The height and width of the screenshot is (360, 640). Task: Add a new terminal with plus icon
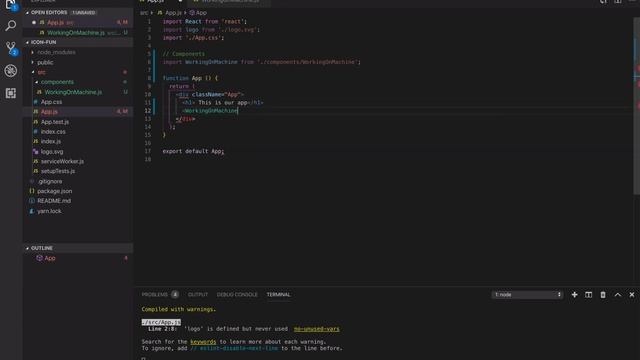[574, 295]
